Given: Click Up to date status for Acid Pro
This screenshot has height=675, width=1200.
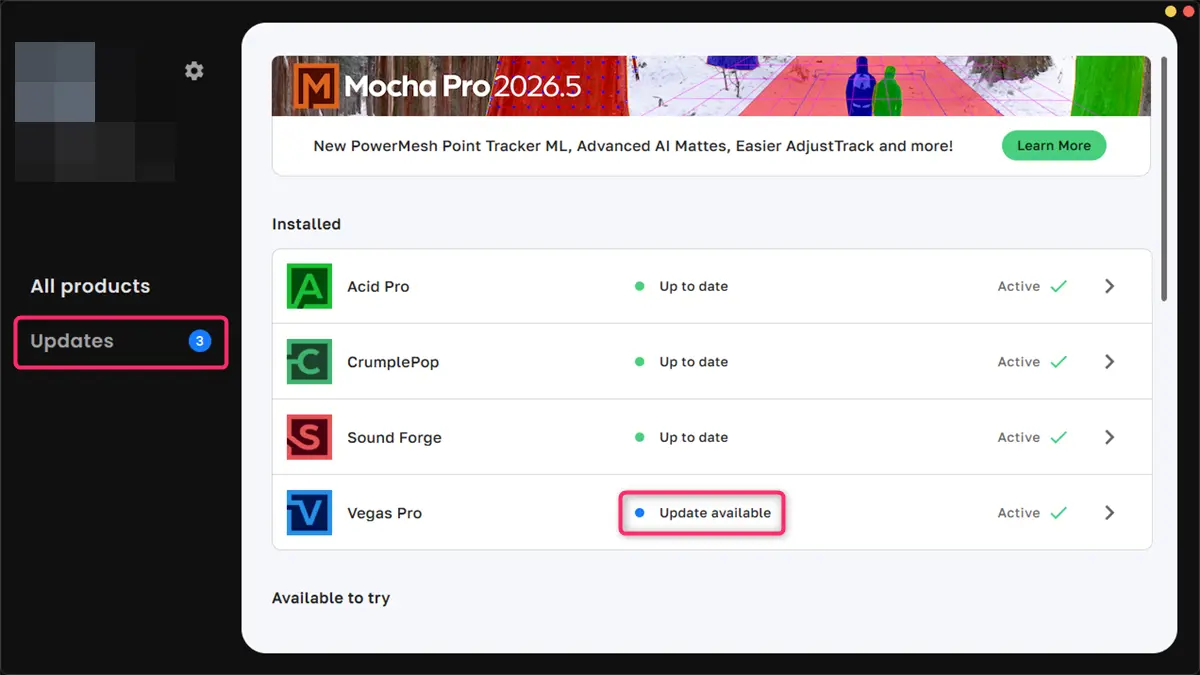Looking at the screenshot, I should (693, 286).
